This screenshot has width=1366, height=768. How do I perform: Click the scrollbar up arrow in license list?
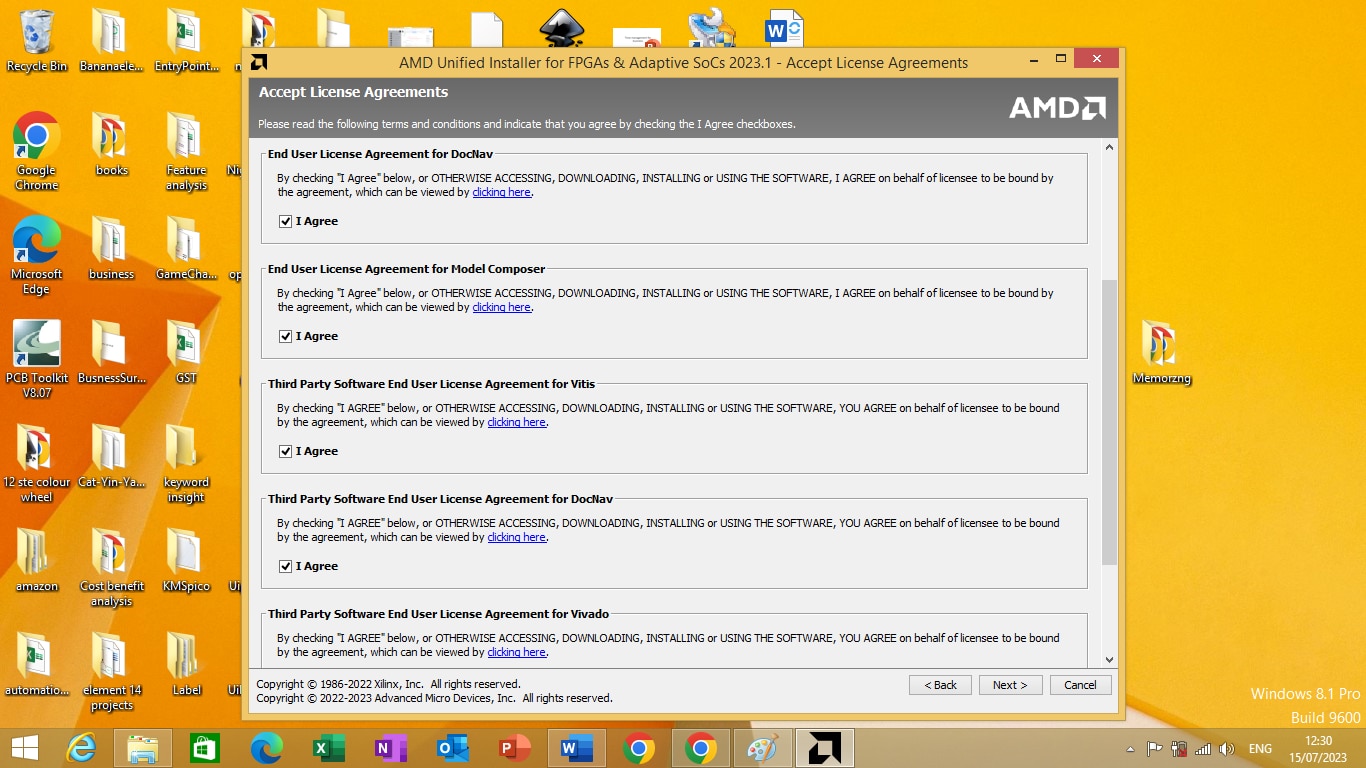(1109, 148)
